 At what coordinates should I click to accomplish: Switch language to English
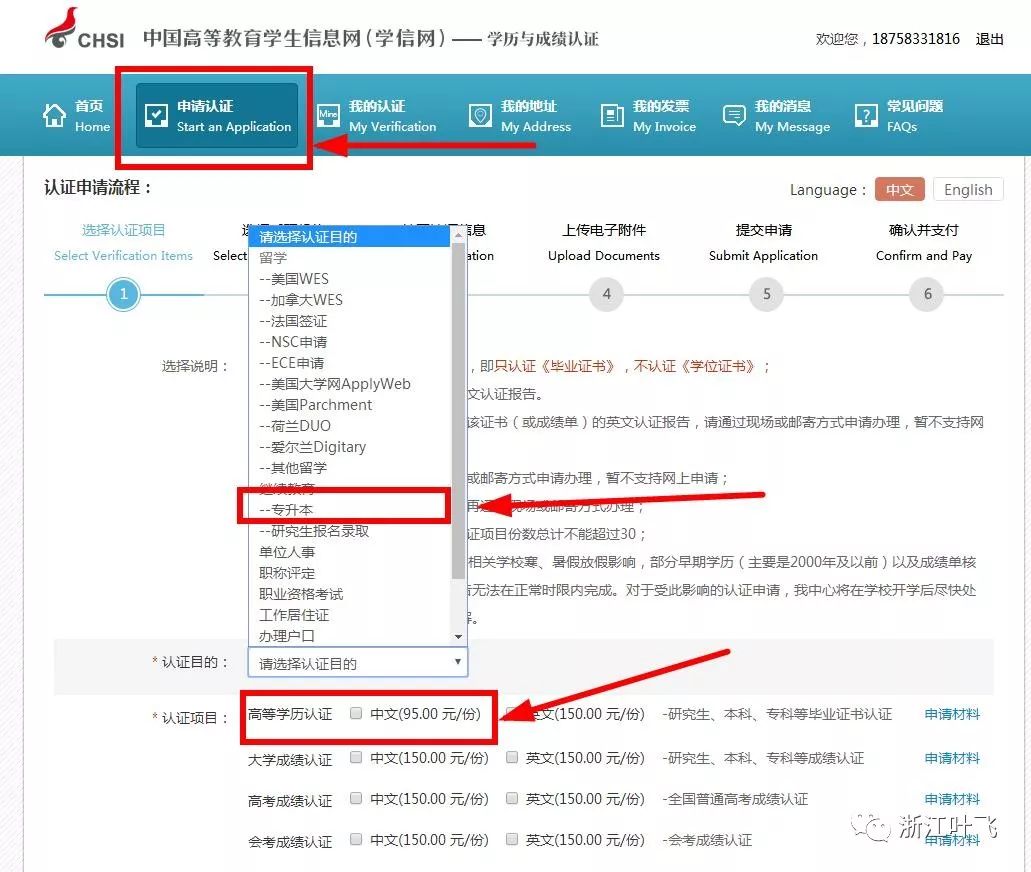tap(968, 189)
